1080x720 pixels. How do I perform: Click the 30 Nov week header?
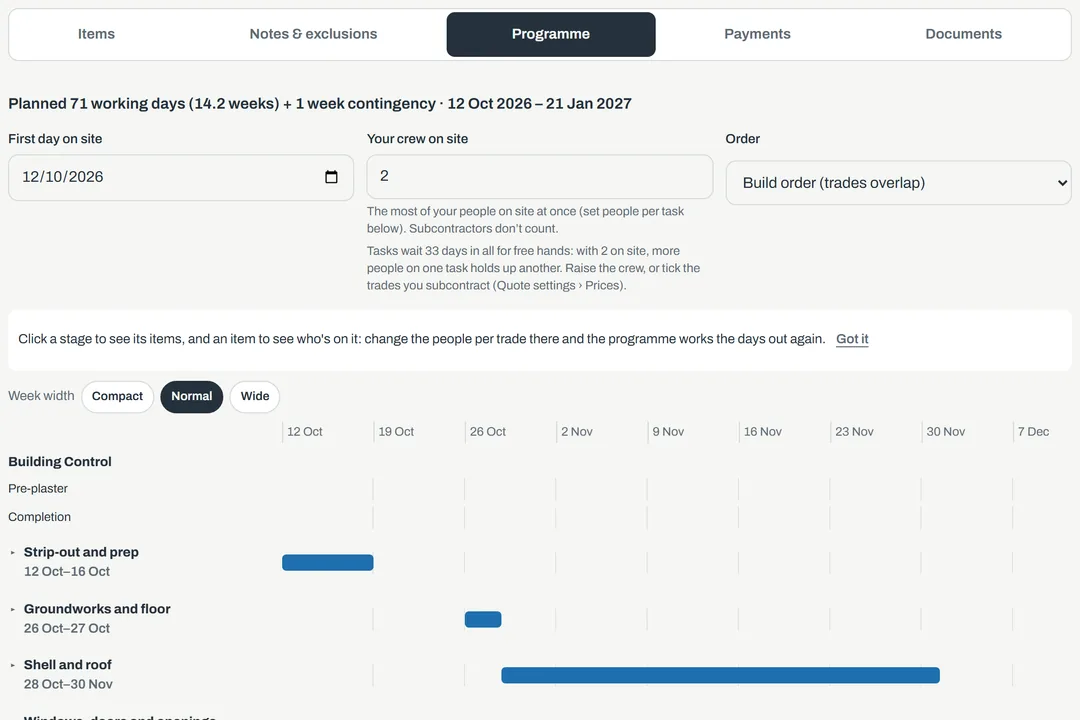[946, 431]
